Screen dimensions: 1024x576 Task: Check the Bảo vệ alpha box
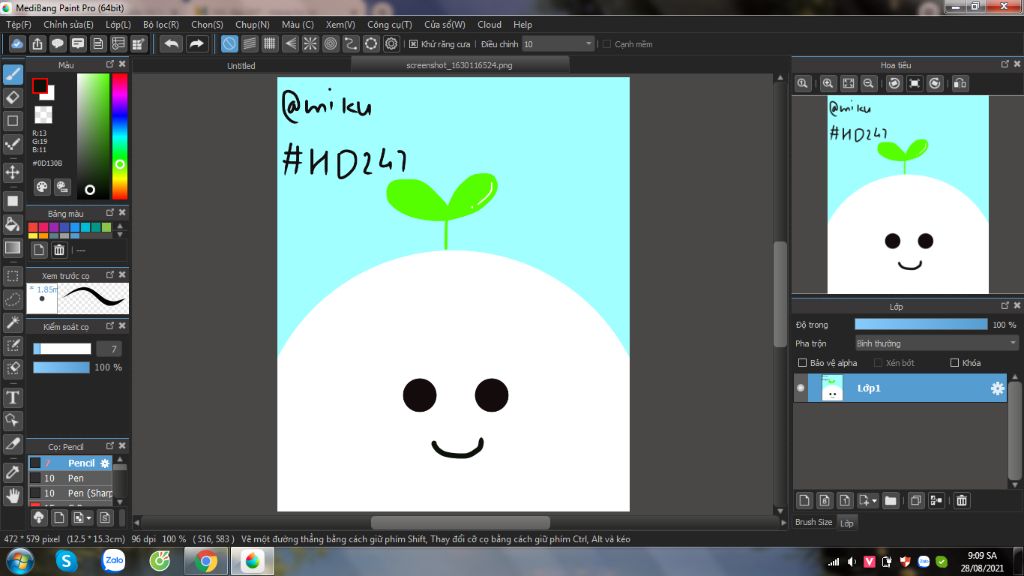(x=802, y=362)
